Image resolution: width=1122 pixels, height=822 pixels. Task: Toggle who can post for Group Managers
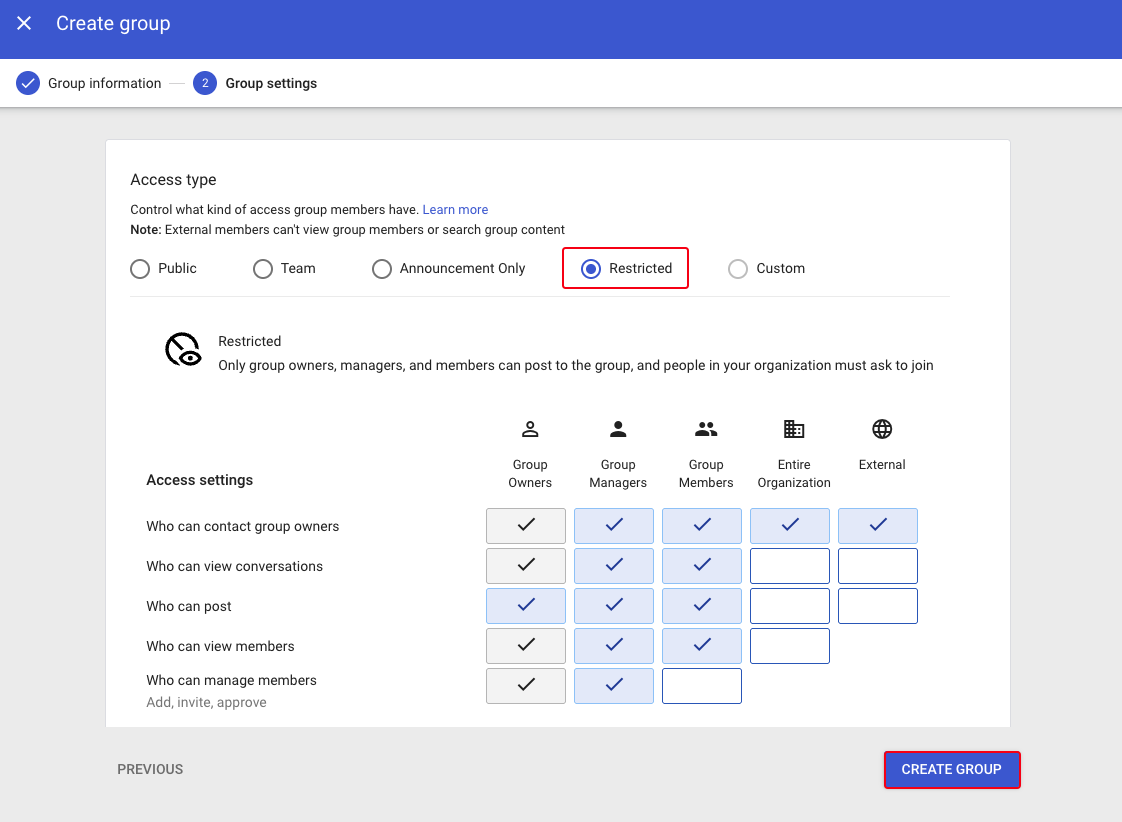click(614, 606)
